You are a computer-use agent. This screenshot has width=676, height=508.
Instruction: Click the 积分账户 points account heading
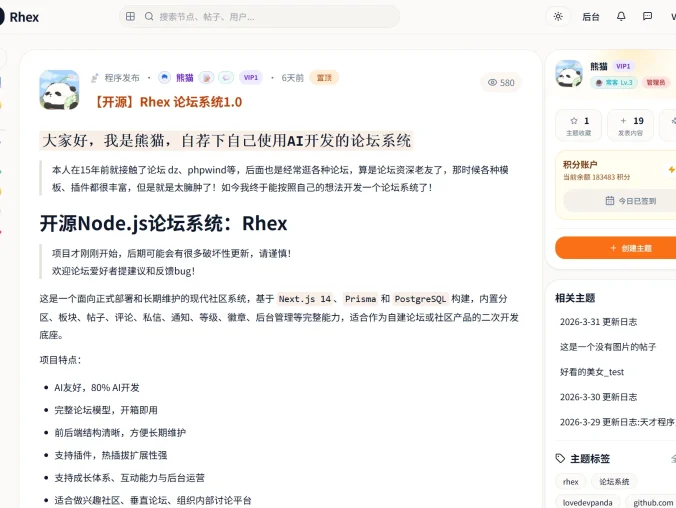point(580,164)
